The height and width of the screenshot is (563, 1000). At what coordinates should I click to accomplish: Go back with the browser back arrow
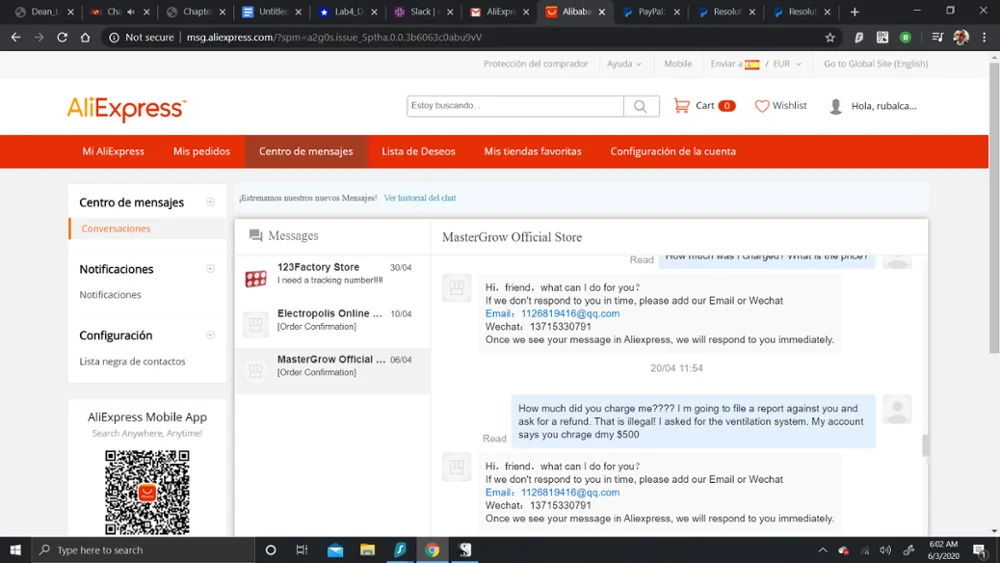(16, 38)
